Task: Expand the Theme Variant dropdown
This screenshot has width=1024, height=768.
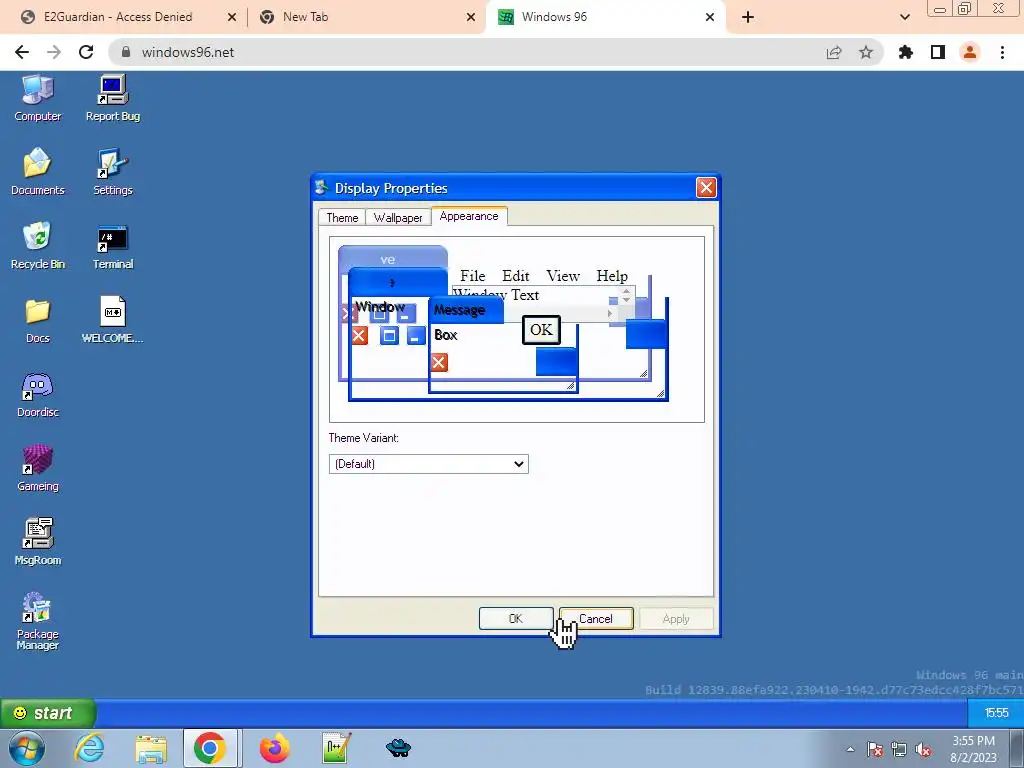Action: click(x=428, y=464)
